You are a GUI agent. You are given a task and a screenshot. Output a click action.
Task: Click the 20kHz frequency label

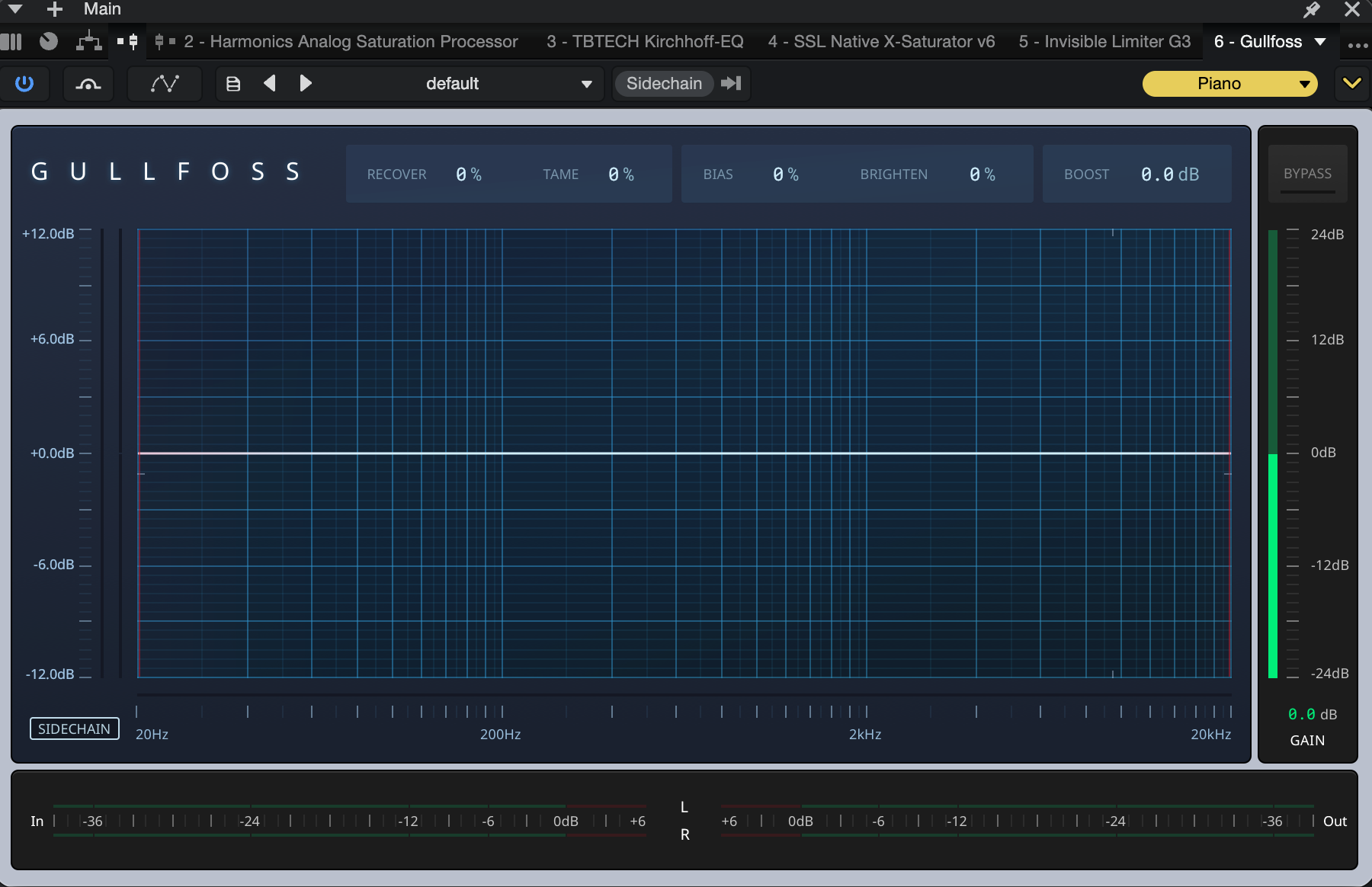tap(1211, 735)
